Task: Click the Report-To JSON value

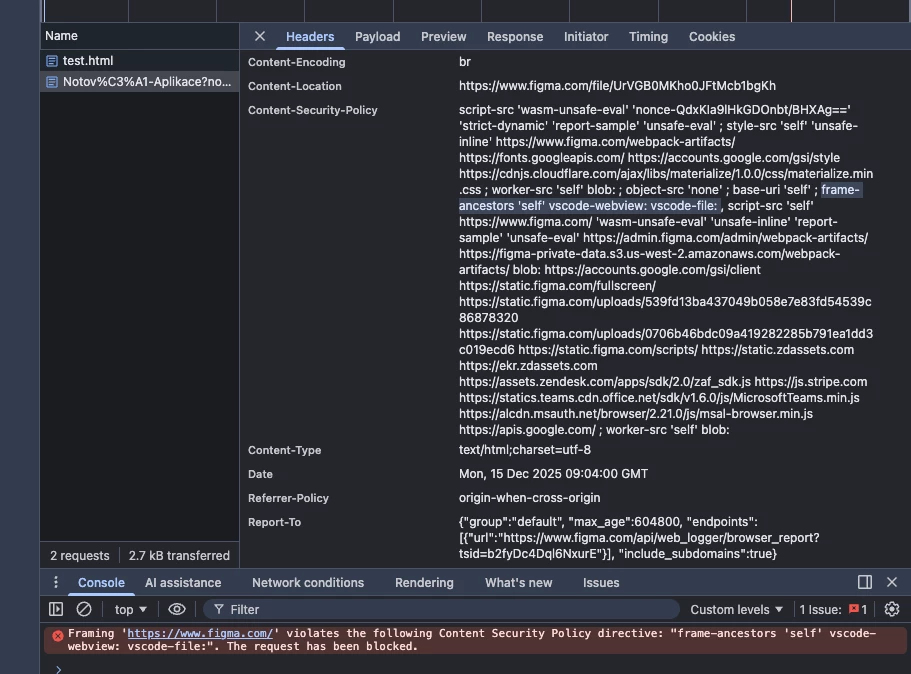Action: 639,537
